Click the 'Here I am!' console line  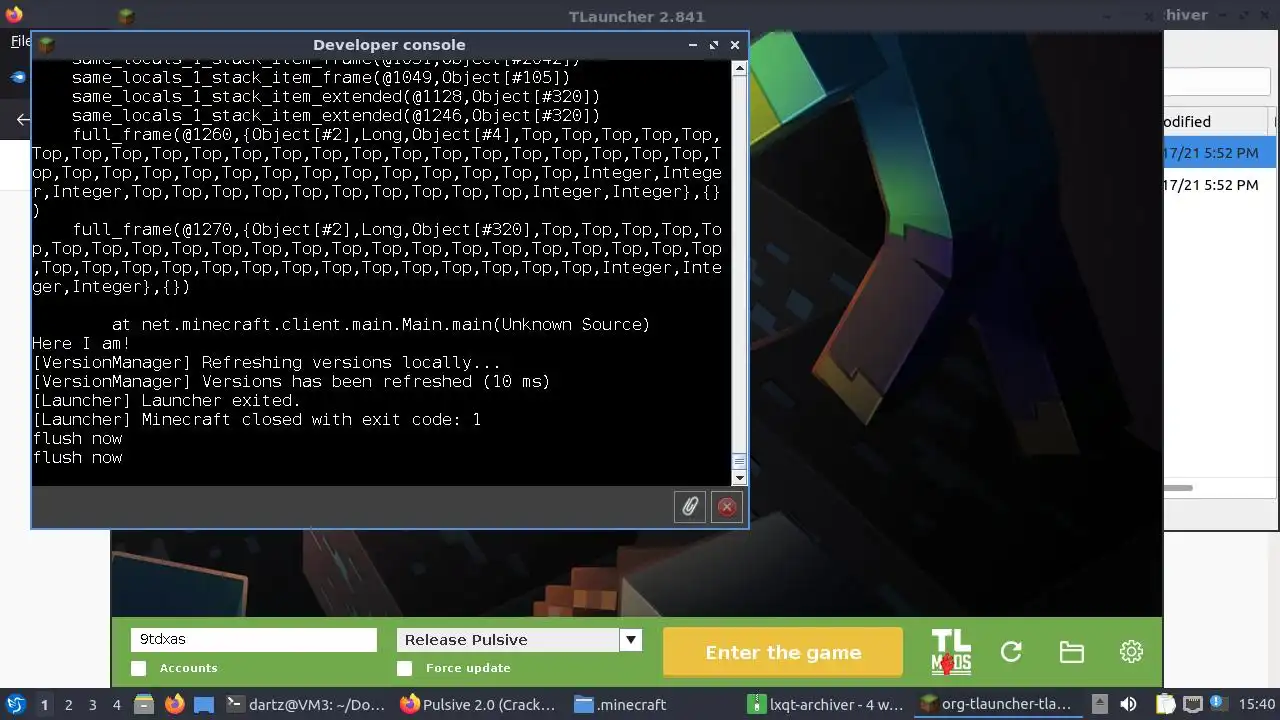[82, 344]
